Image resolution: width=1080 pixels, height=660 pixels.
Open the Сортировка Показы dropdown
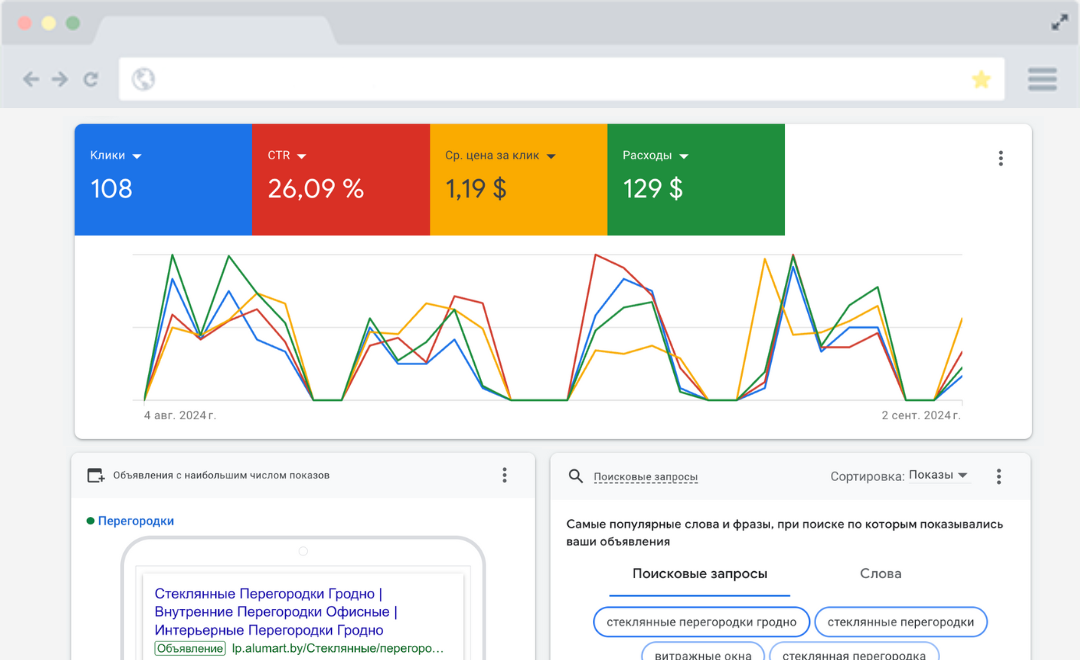click(x=938, y=475)
